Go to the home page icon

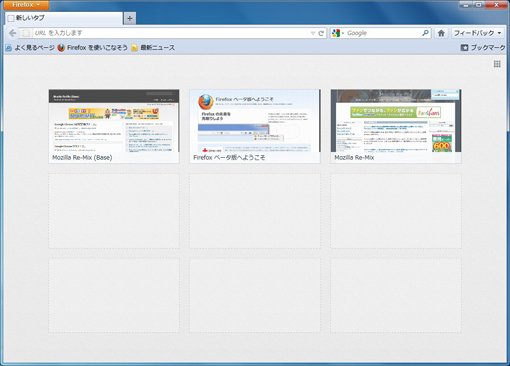441,33
